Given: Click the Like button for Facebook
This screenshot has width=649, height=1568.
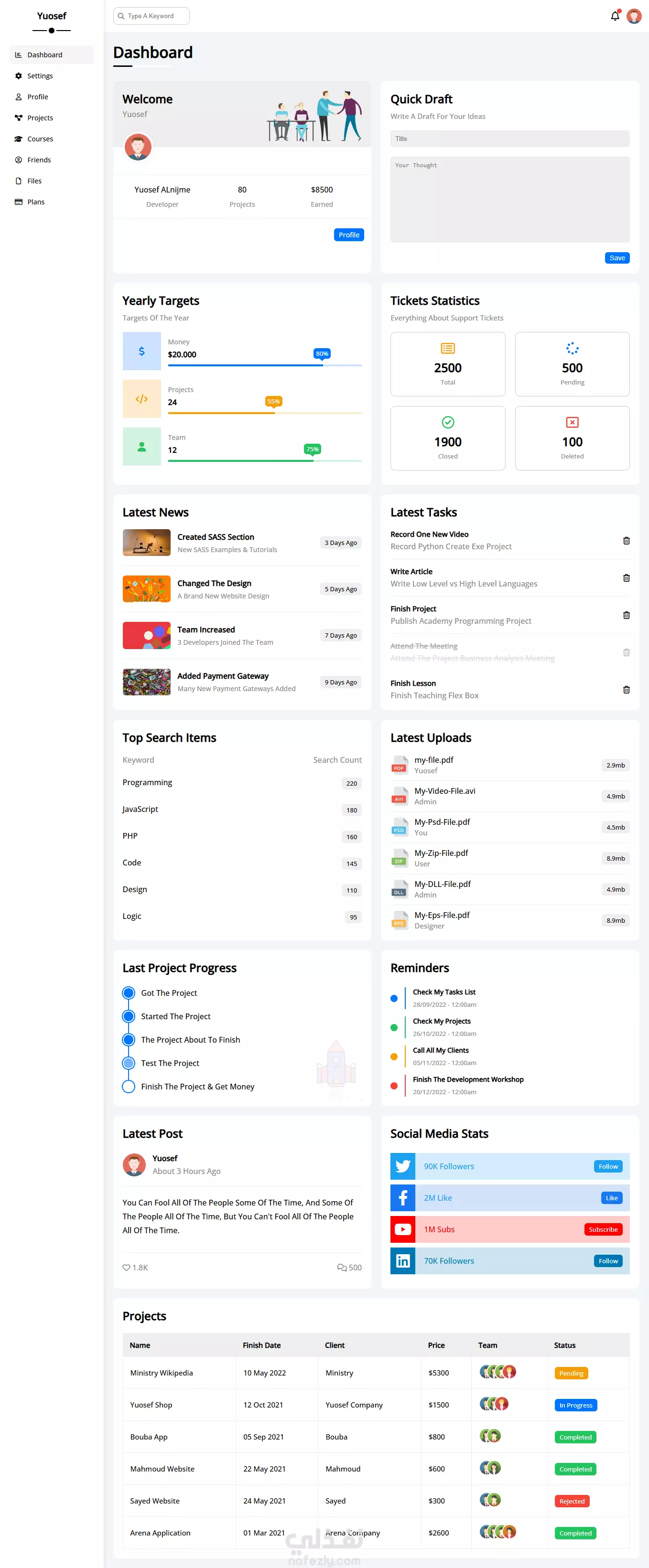Looking at the screenshot, I should tap(611, 1197).
